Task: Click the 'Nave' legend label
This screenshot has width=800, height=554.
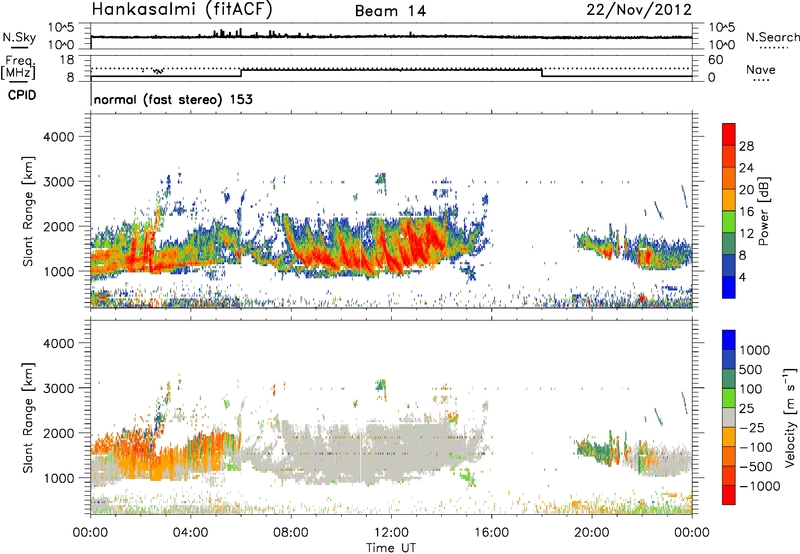Action: coord(761,69)
